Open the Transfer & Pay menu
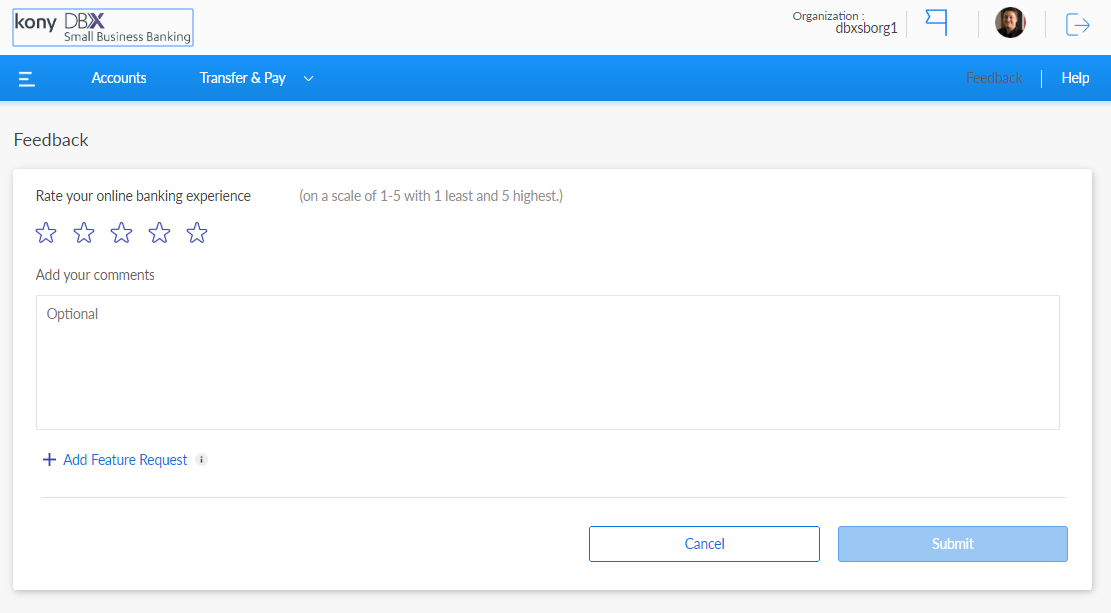 pos(242,78)
